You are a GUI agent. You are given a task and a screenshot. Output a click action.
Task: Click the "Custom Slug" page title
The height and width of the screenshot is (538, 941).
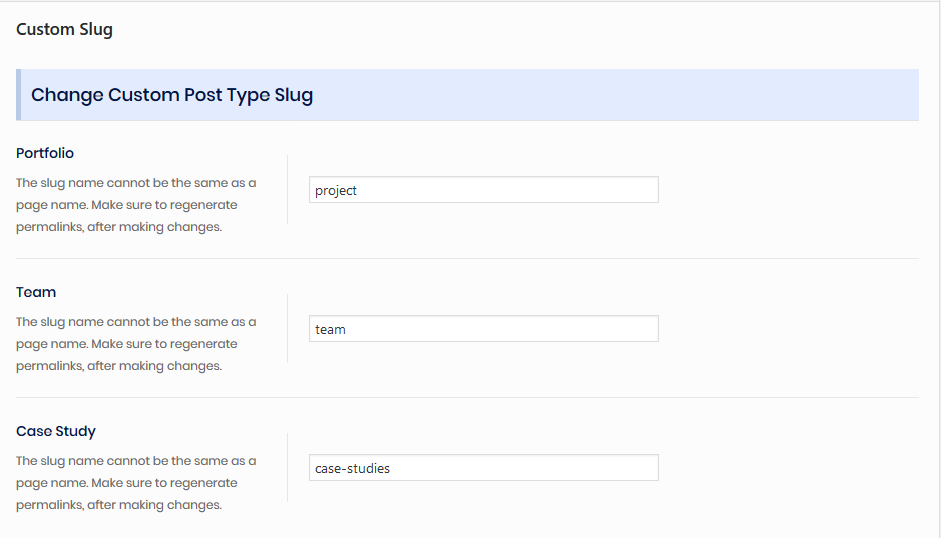coord(64,29)
